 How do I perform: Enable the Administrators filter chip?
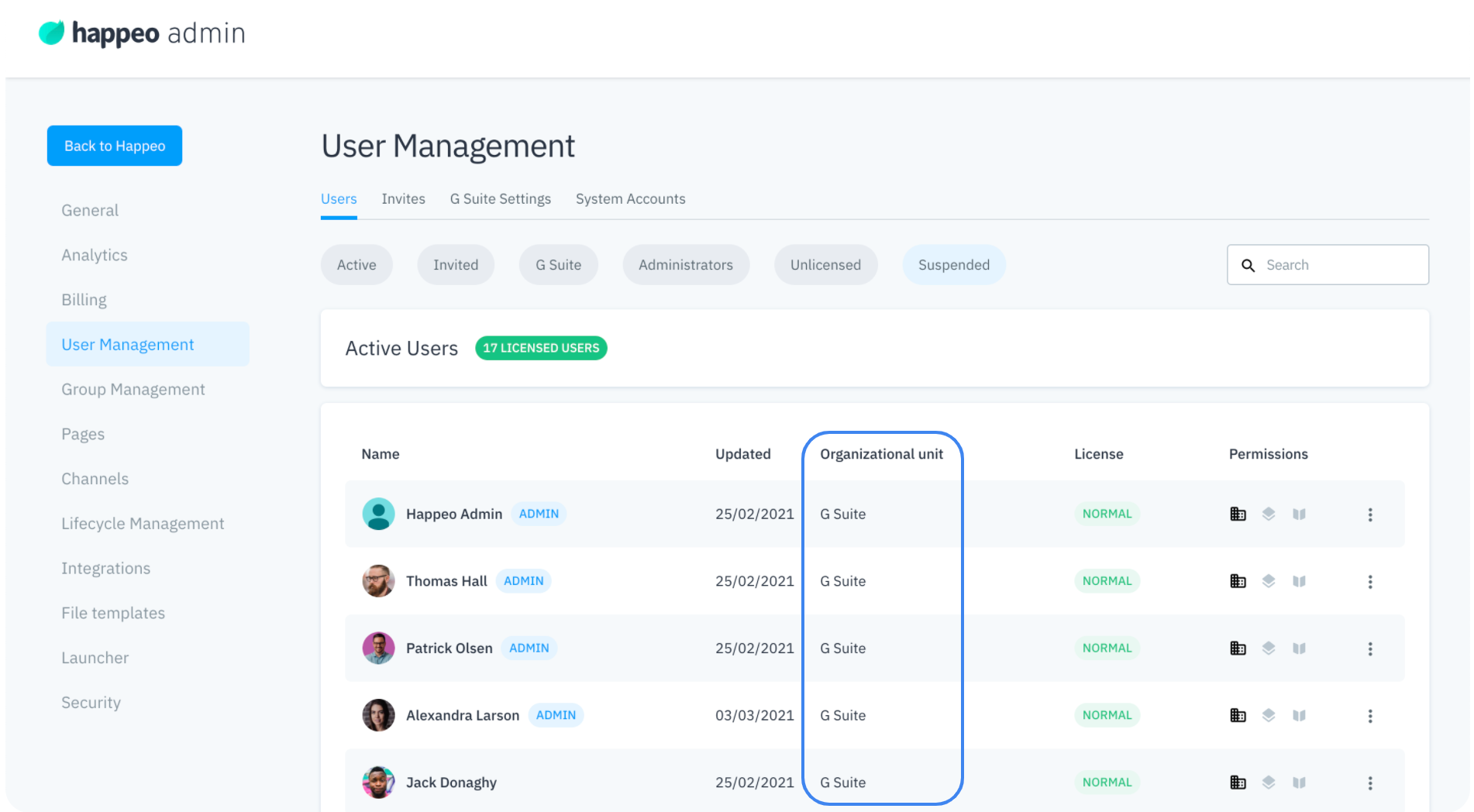coord(685,265)
